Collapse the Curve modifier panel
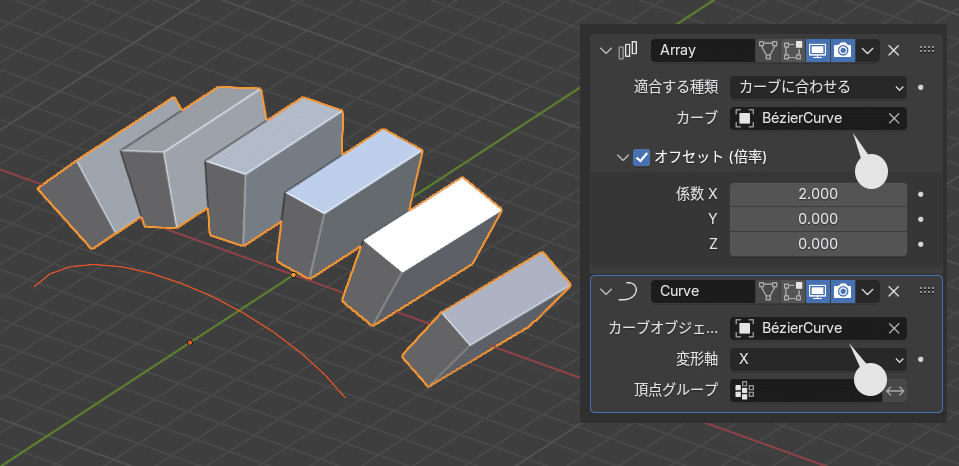Screen dimensions: 959x466 click(x=605, y=291)
